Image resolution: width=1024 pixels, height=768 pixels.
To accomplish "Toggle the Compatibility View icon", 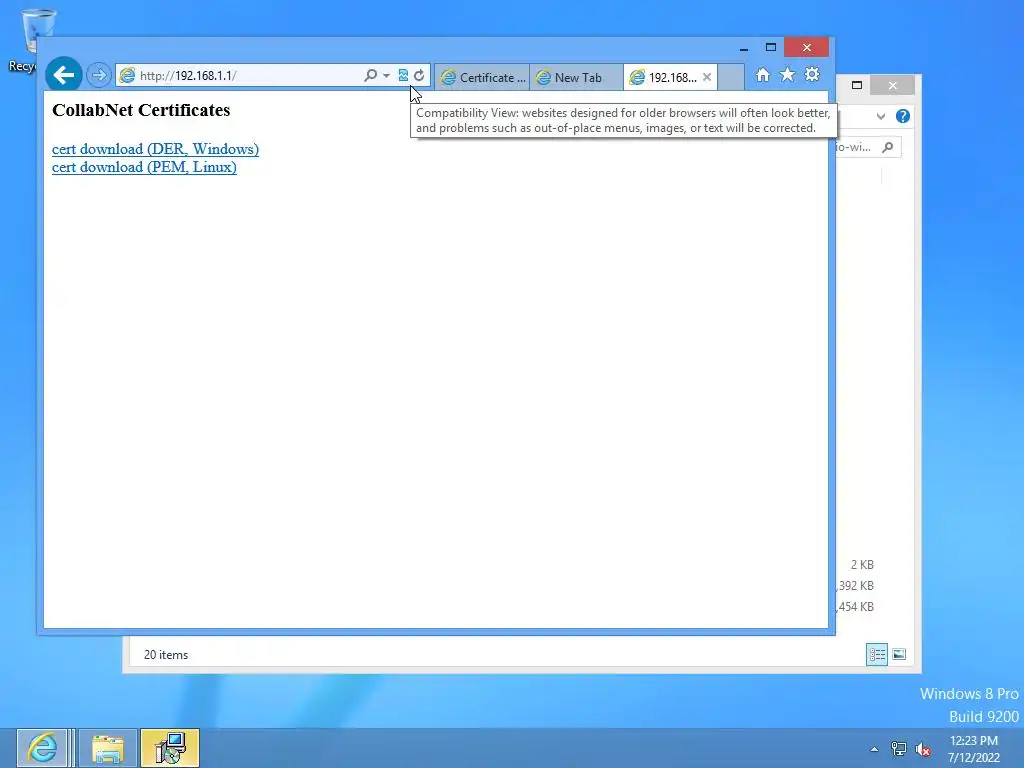I will pos(403,75).
